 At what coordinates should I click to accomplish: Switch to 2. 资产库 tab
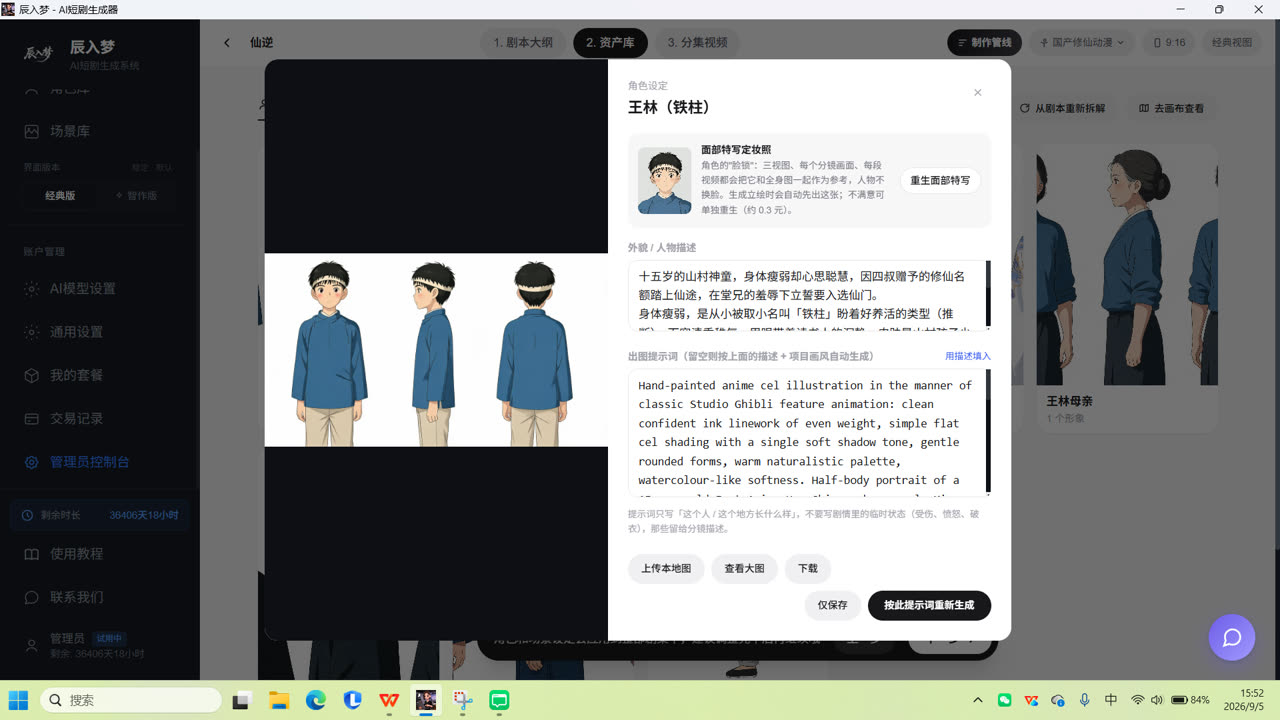pos(610,43)
